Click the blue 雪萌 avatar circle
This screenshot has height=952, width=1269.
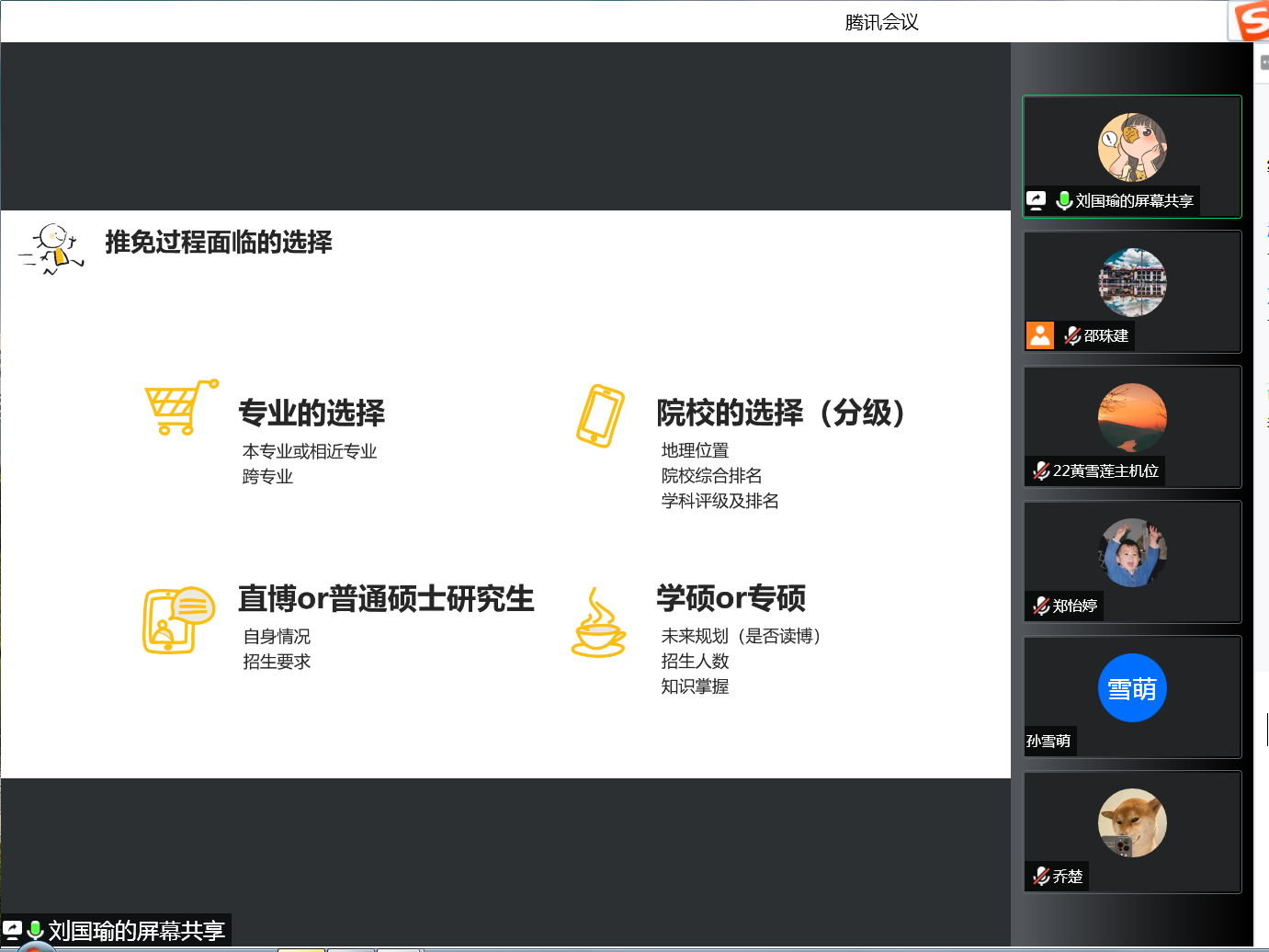click(x=1132, y=687)
